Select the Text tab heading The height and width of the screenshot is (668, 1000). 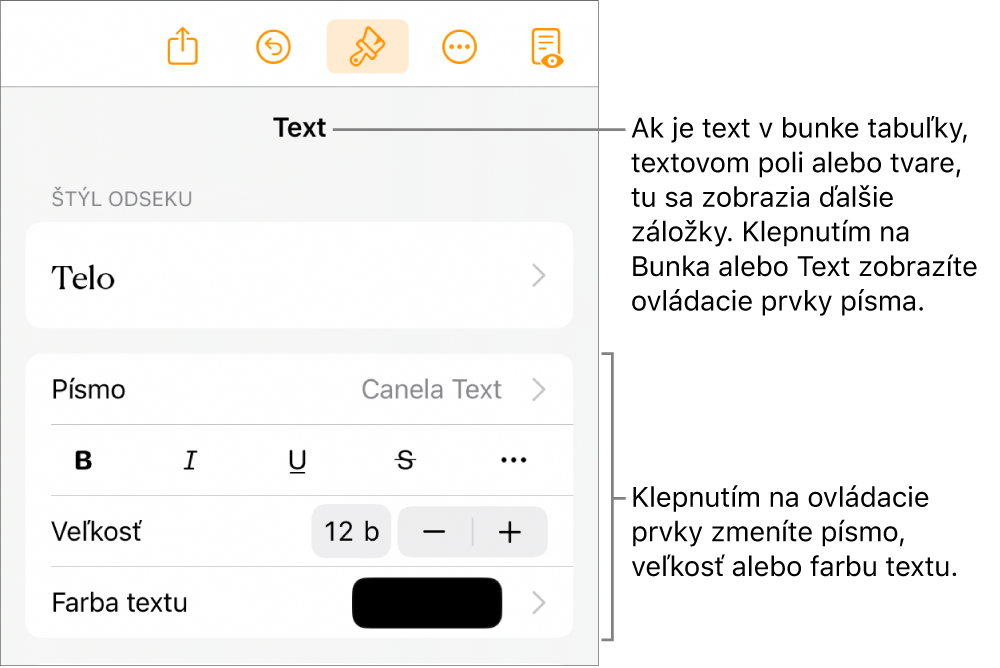click(299, 128)
